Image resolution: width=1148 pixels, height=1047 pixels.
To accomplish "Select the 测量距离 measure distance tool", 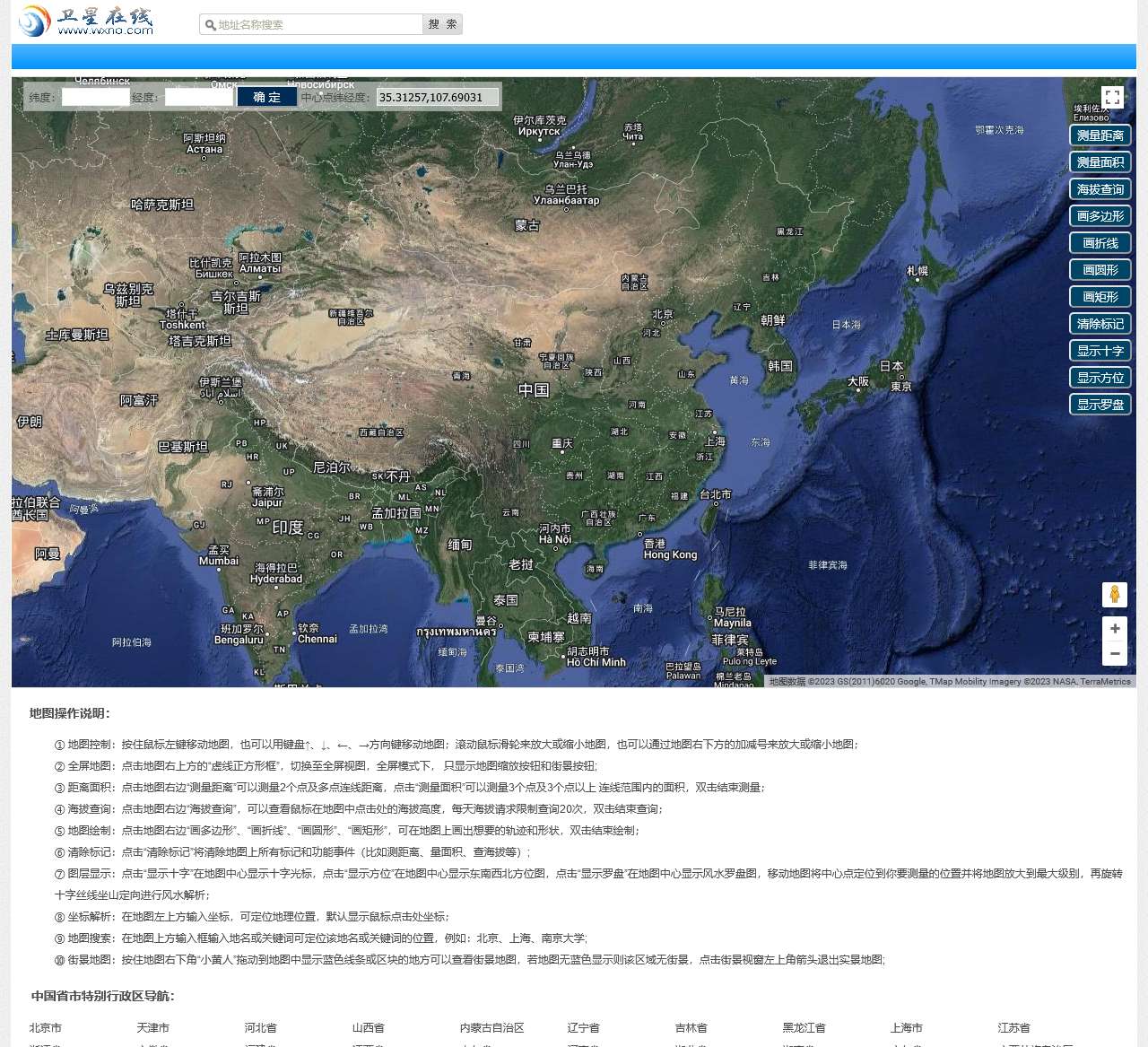I will [x=1100, y=135].
